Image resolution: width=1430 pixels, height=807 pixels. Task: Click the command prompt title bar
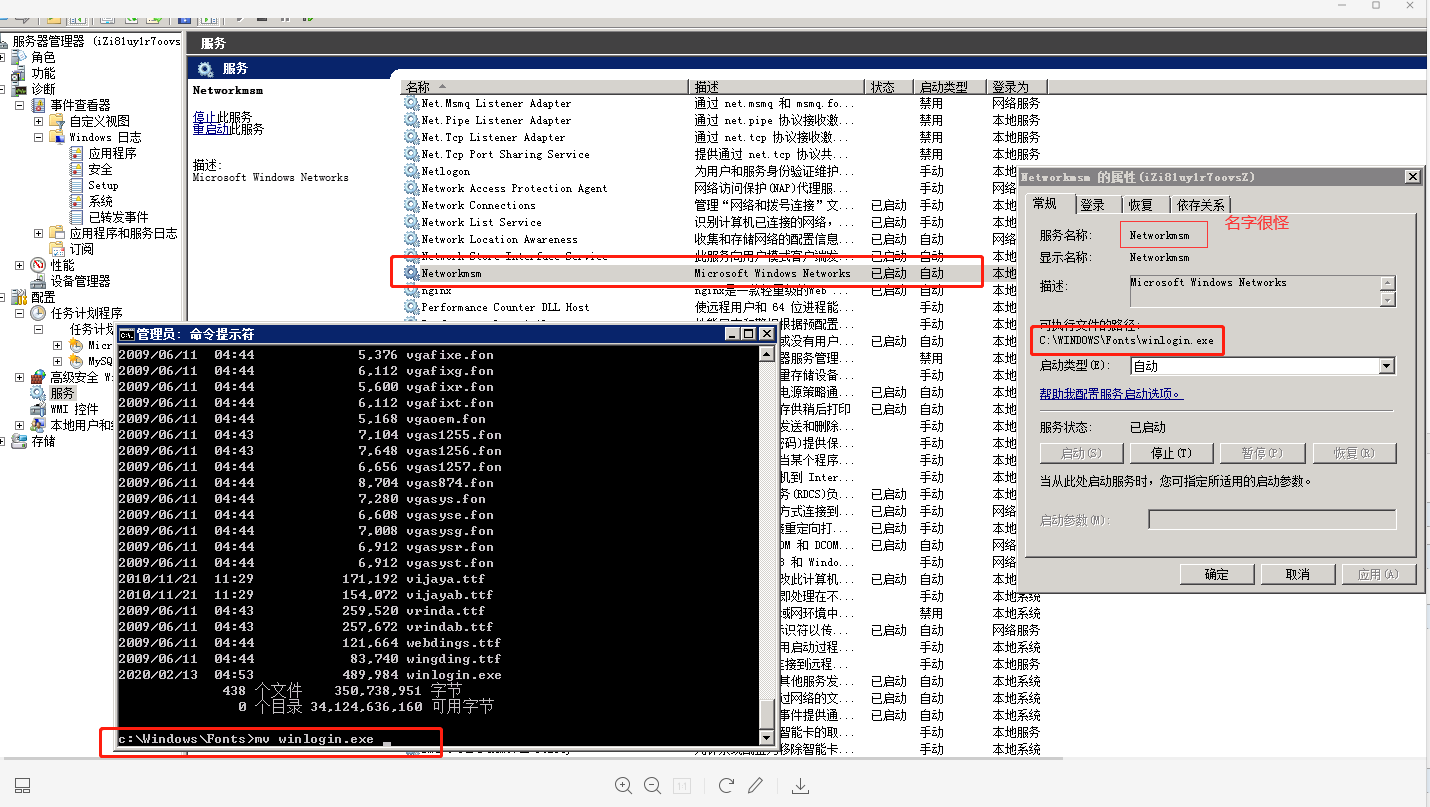click(447, 334)
